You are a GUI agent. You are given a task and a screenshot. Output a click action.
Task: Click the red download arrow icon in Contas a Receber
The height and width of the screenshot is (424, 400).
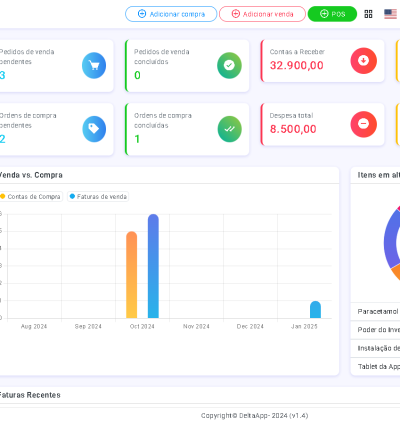coord(364,61)
